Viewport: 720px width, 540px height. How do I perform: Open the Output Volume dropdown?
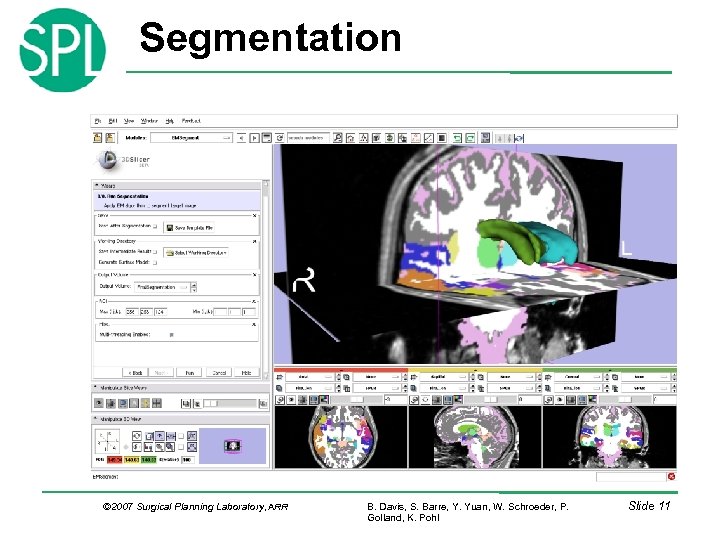pyautogui.click(x=162, y=287)
